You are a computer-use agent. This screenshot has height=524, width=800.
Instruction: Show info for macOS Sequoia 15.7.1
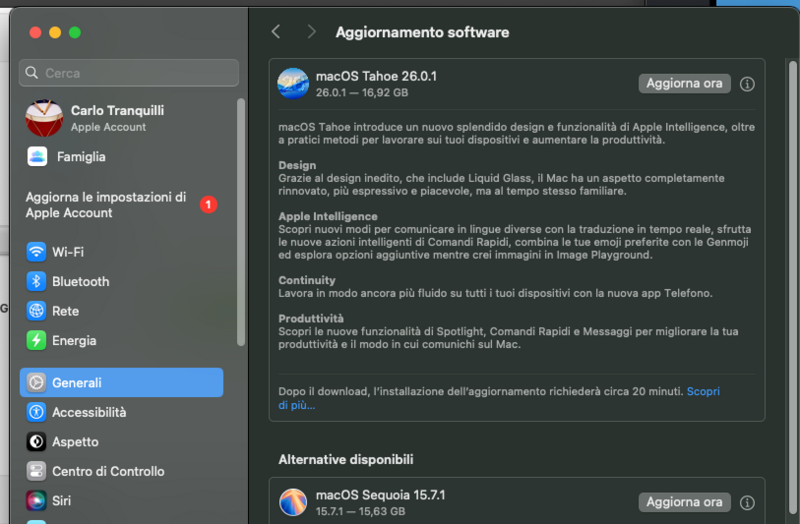pos(747,503)
